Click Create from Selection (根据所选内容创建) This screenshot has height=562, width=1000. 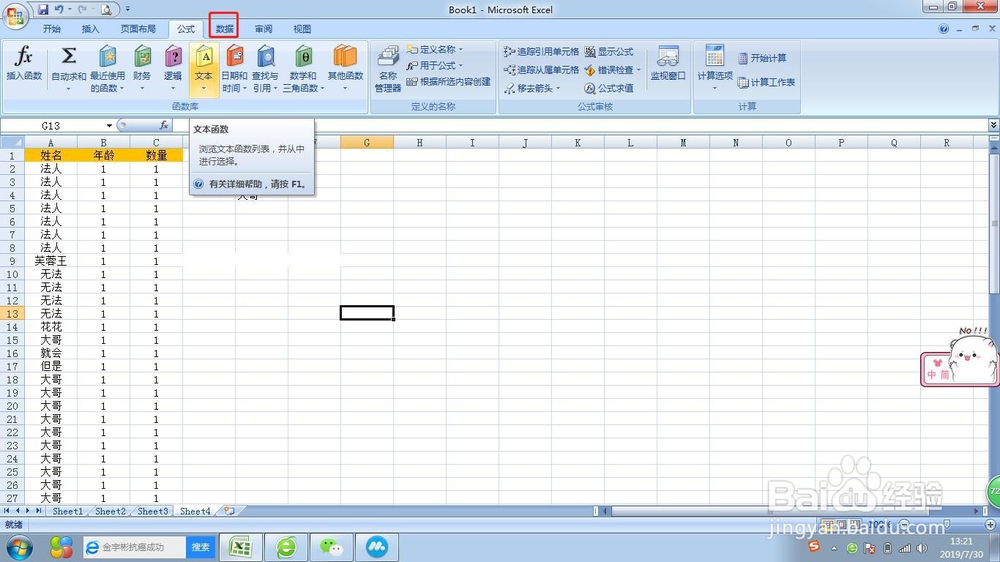pos(449,82)
